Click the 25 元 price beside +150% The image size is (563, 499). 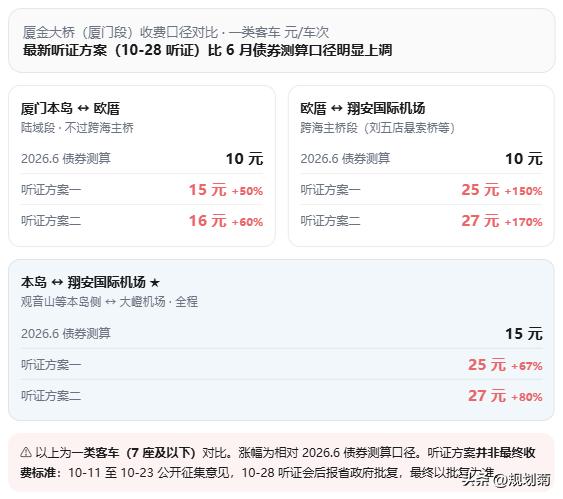click(480, 190)
